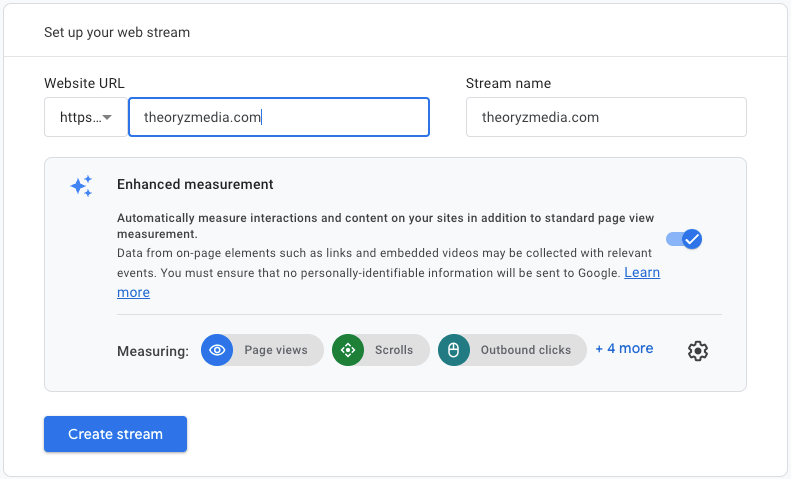
Task: Select the Scrolls chip label
Action: (x=393, y=350)
